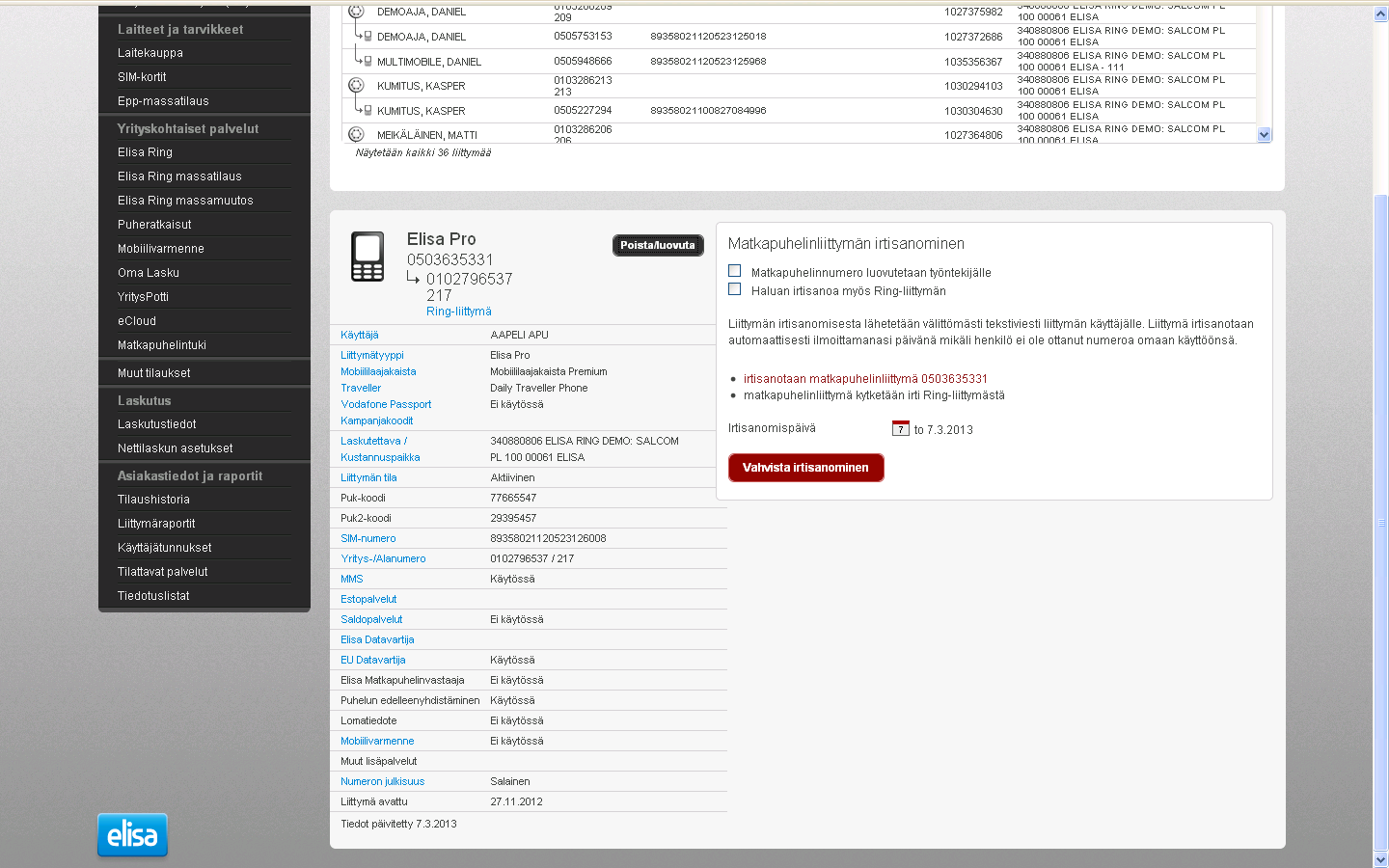Click the SIM-numero link
Screen dimensions: 1389x868
click(368, 538)
